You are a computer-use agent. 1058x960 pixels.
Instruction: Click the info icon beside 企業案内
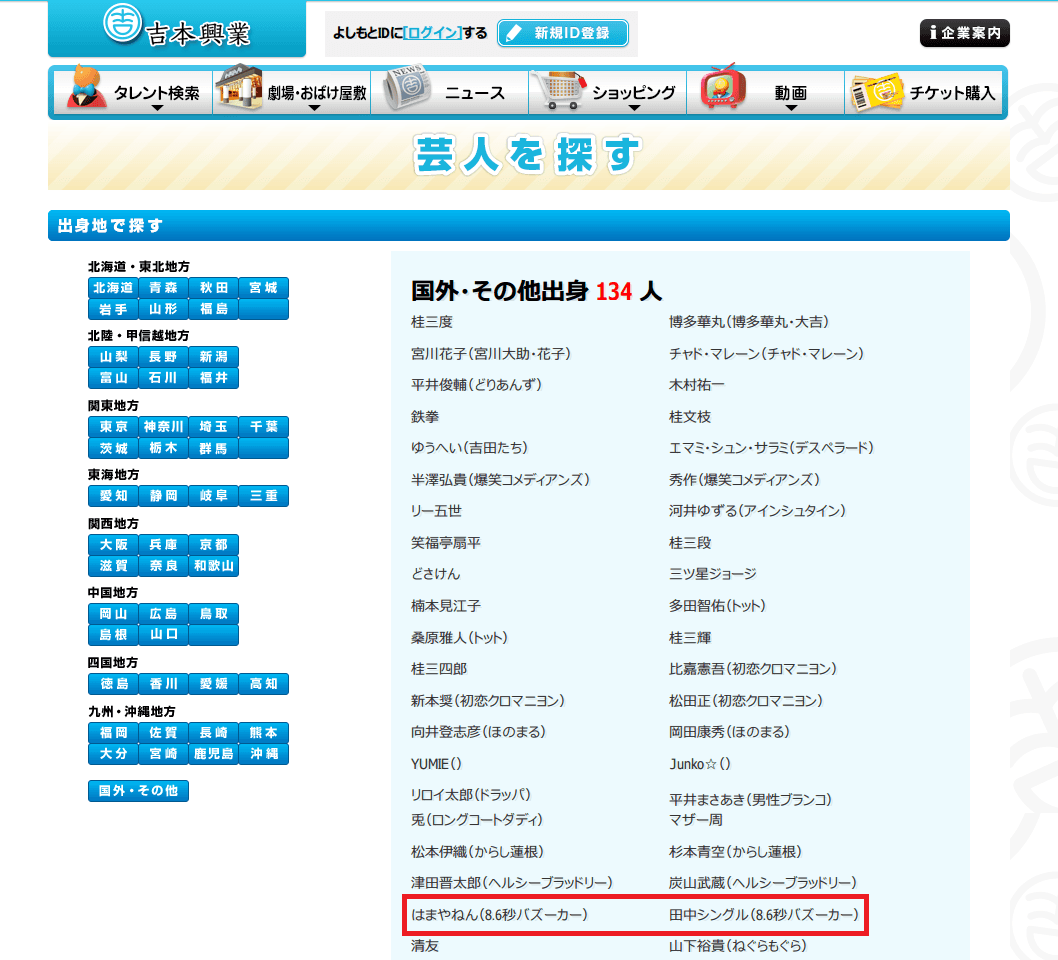(932, 32)
